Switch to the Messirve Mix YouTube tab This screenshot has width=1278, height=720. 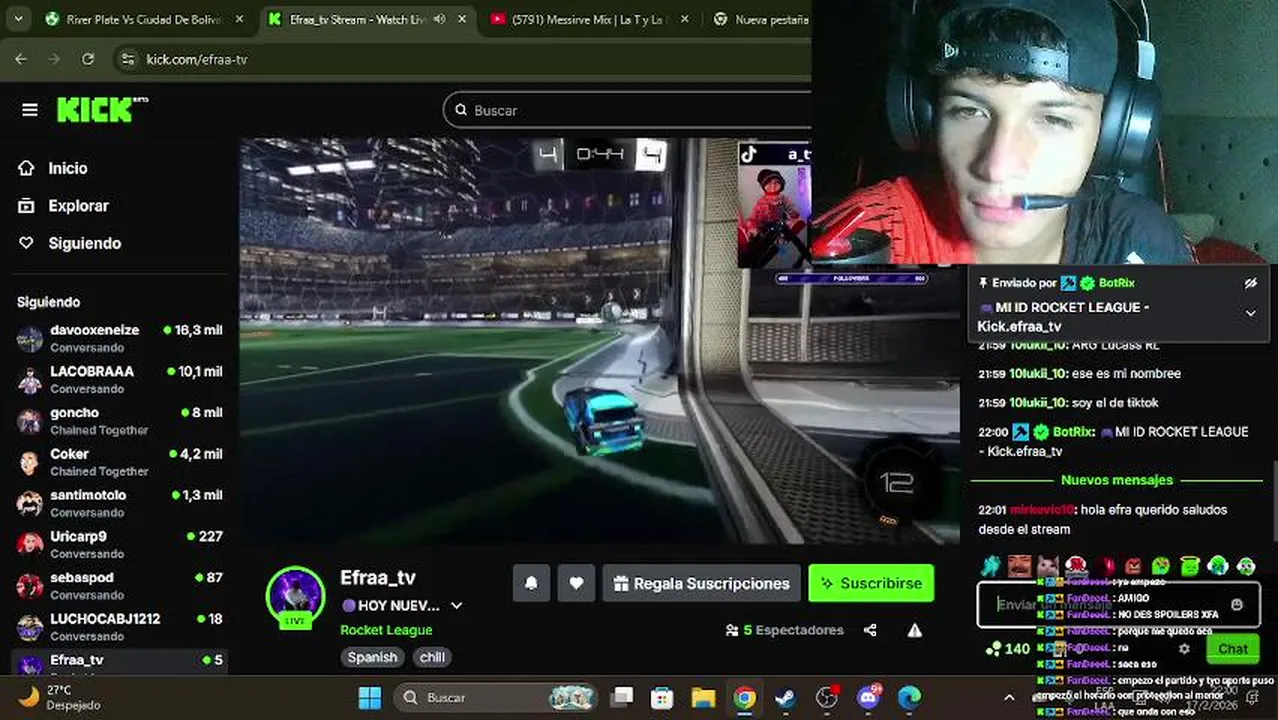pos(588,19)
